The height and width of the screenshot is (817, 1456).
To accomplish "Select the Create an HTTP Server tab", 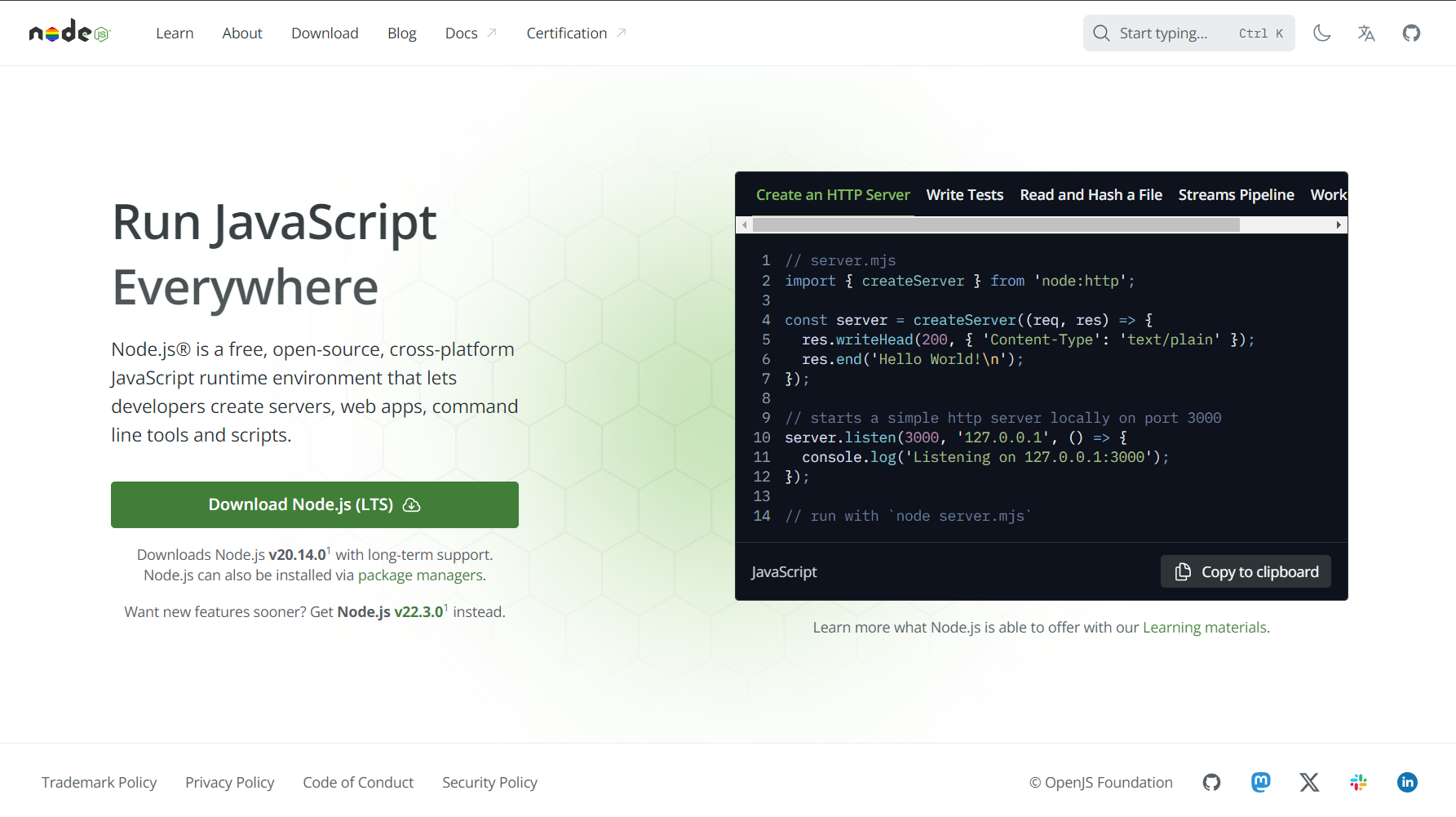I will (x=833, y=194).
